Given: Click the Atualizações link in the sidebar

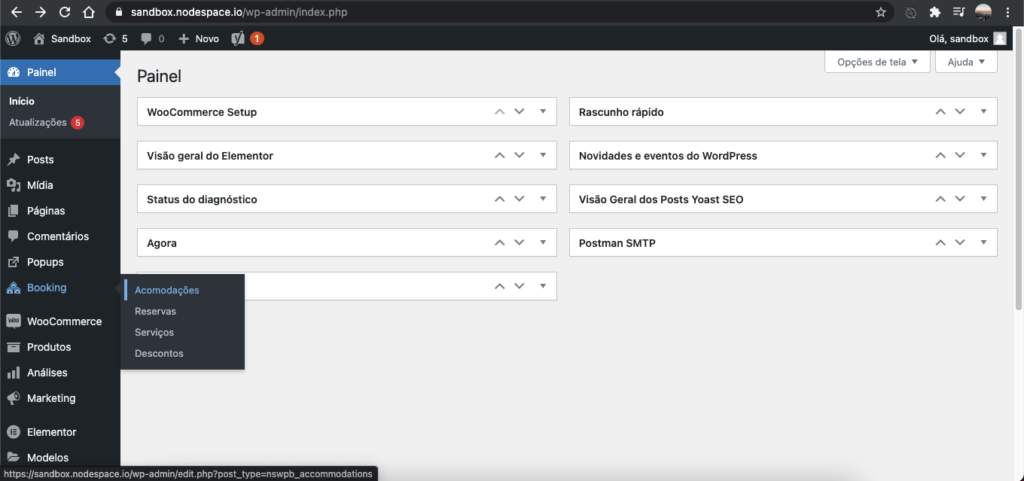Looking at the screenshot, I should tap(38, 123).
